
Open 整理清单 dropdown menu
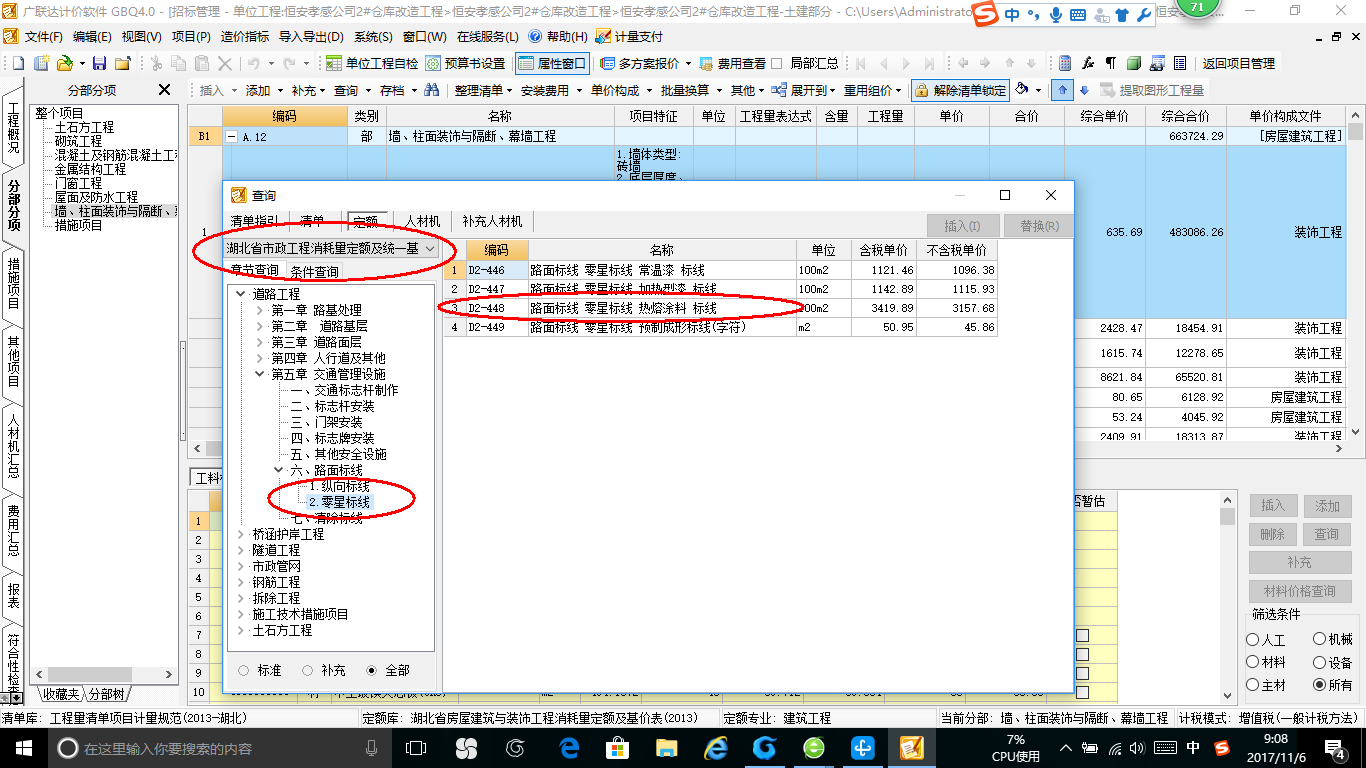[x=482, y=90]
